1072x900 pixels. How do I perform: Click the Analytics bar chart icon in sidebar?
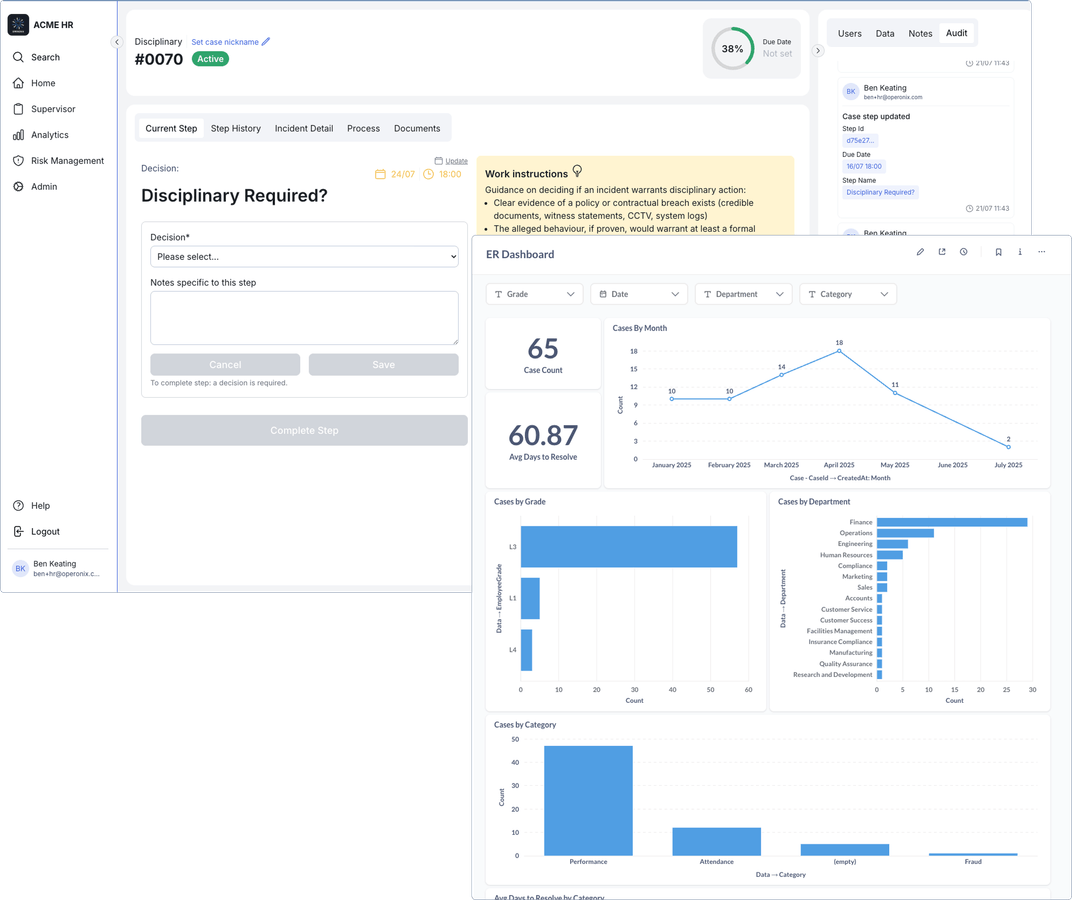tap(18, 135)
